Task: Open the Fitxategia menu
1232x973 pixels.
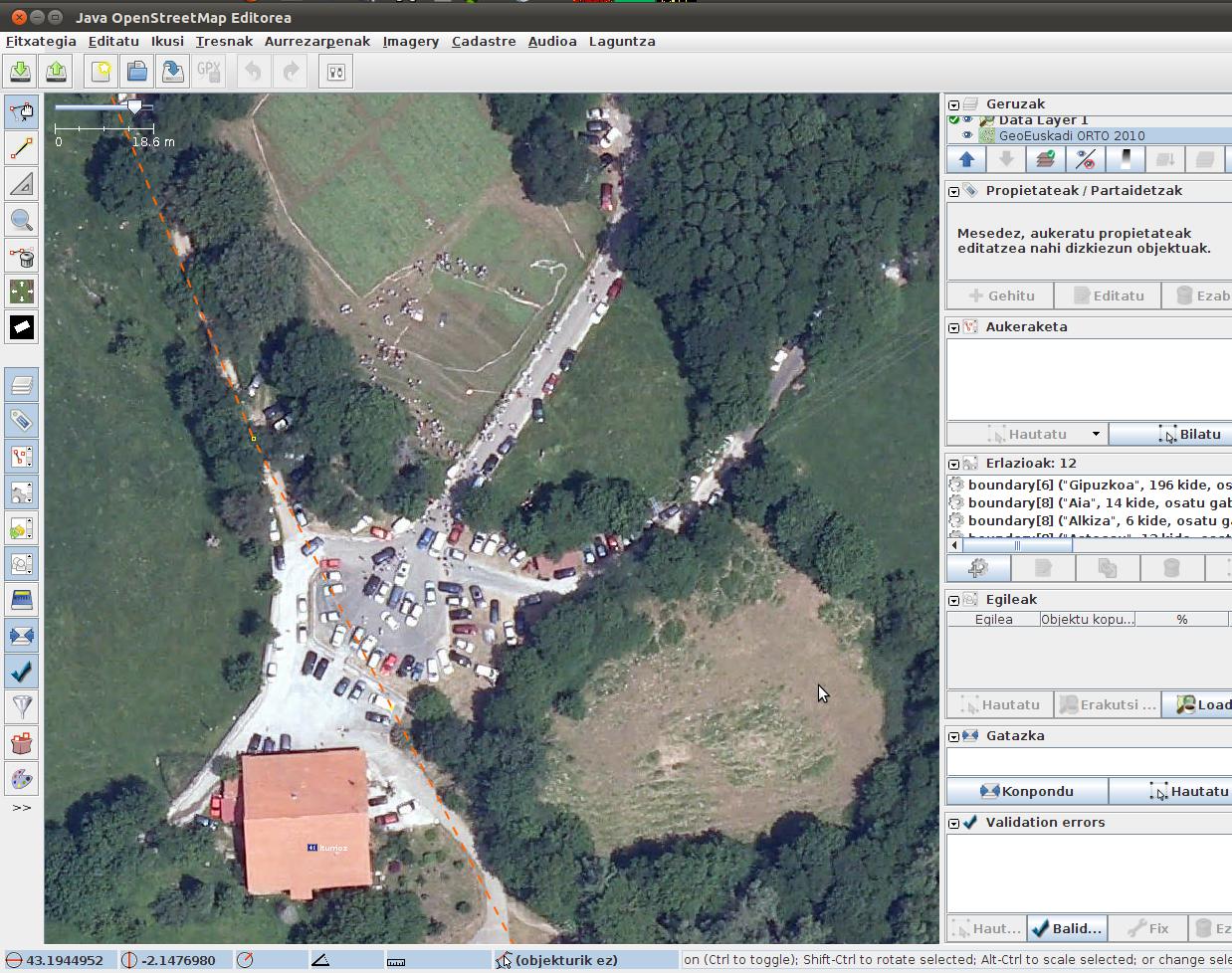Action: [41, 42]
